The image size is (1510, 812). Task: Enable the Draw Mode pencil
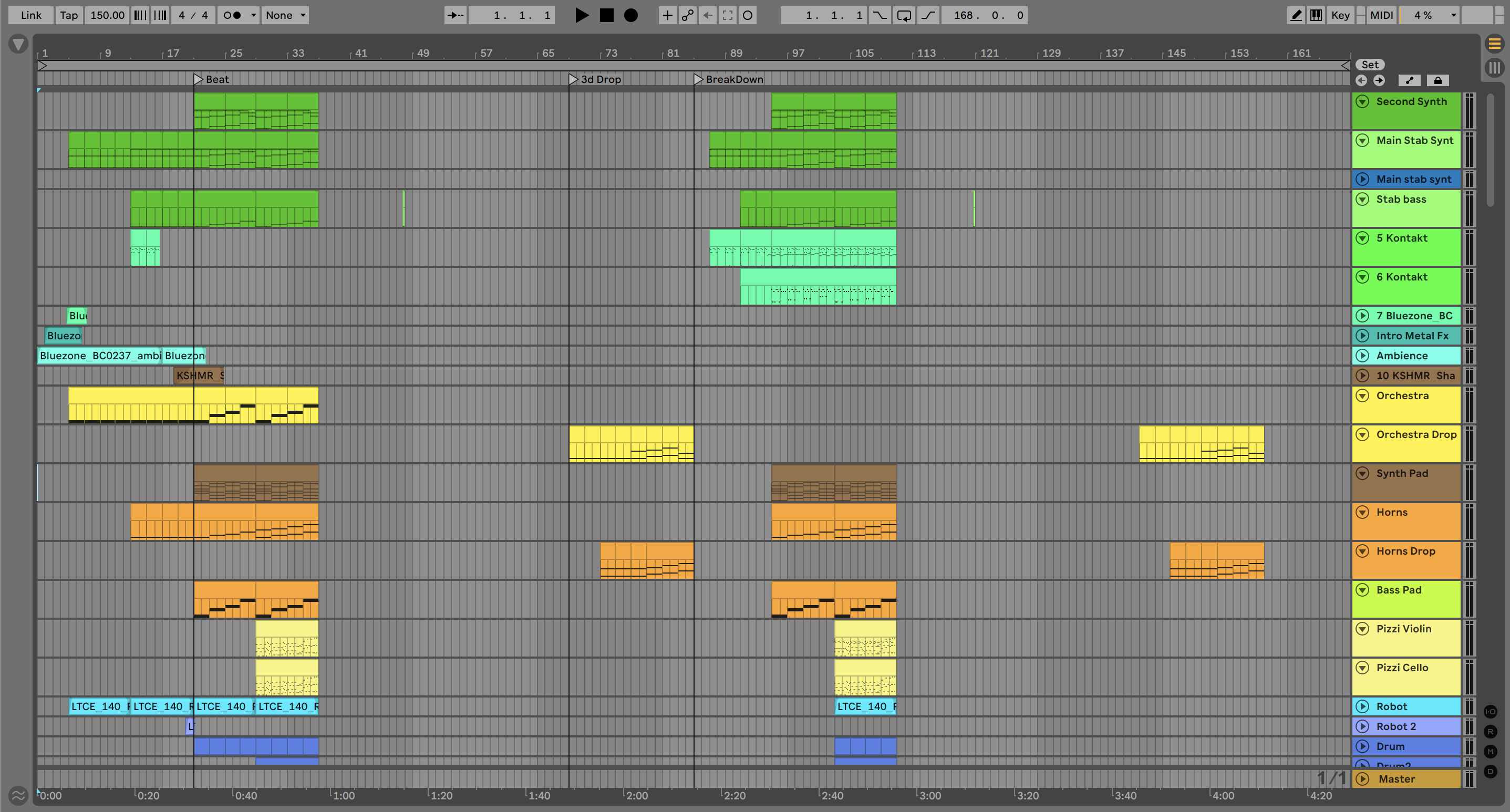[1296, 15]
